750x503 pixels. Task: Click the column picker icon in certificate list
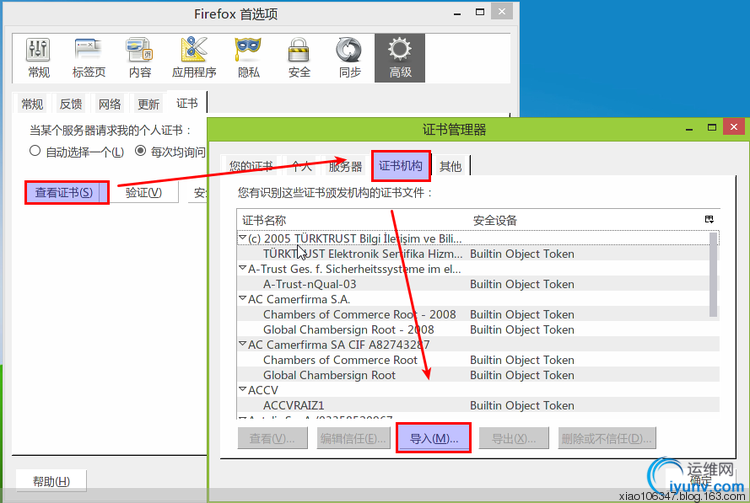coord(709,219)
